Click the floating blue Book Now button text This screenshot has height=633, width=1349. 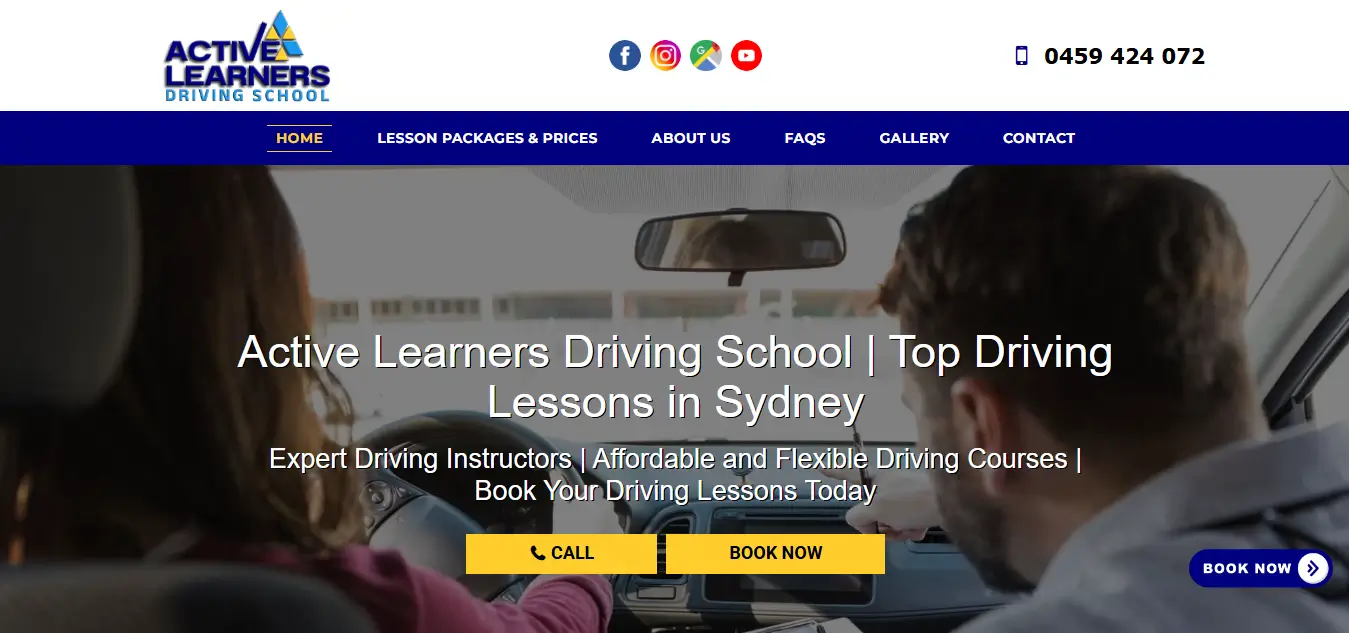pyautogui.click(x=1247, y=568)
